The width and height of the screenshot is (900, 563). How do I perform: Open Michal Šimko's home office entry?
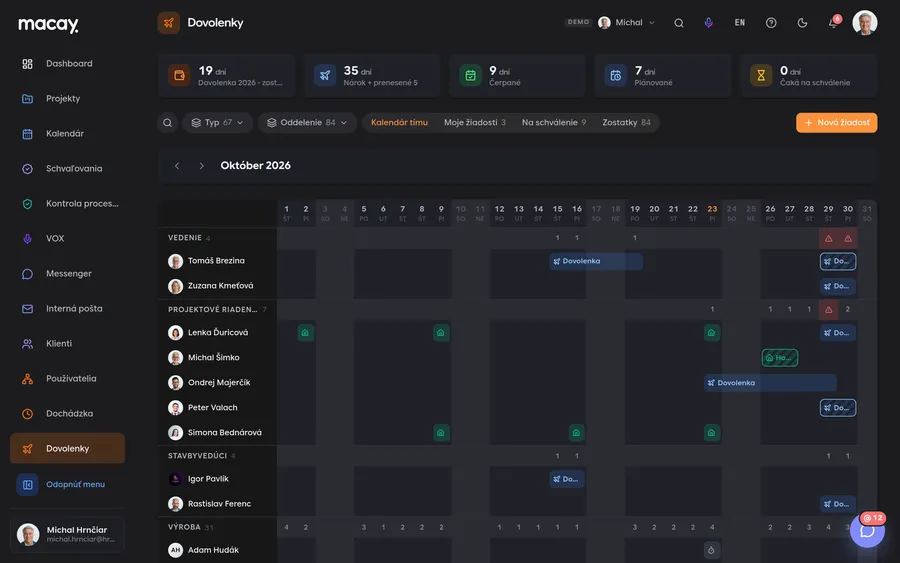[x=779, y=358]
